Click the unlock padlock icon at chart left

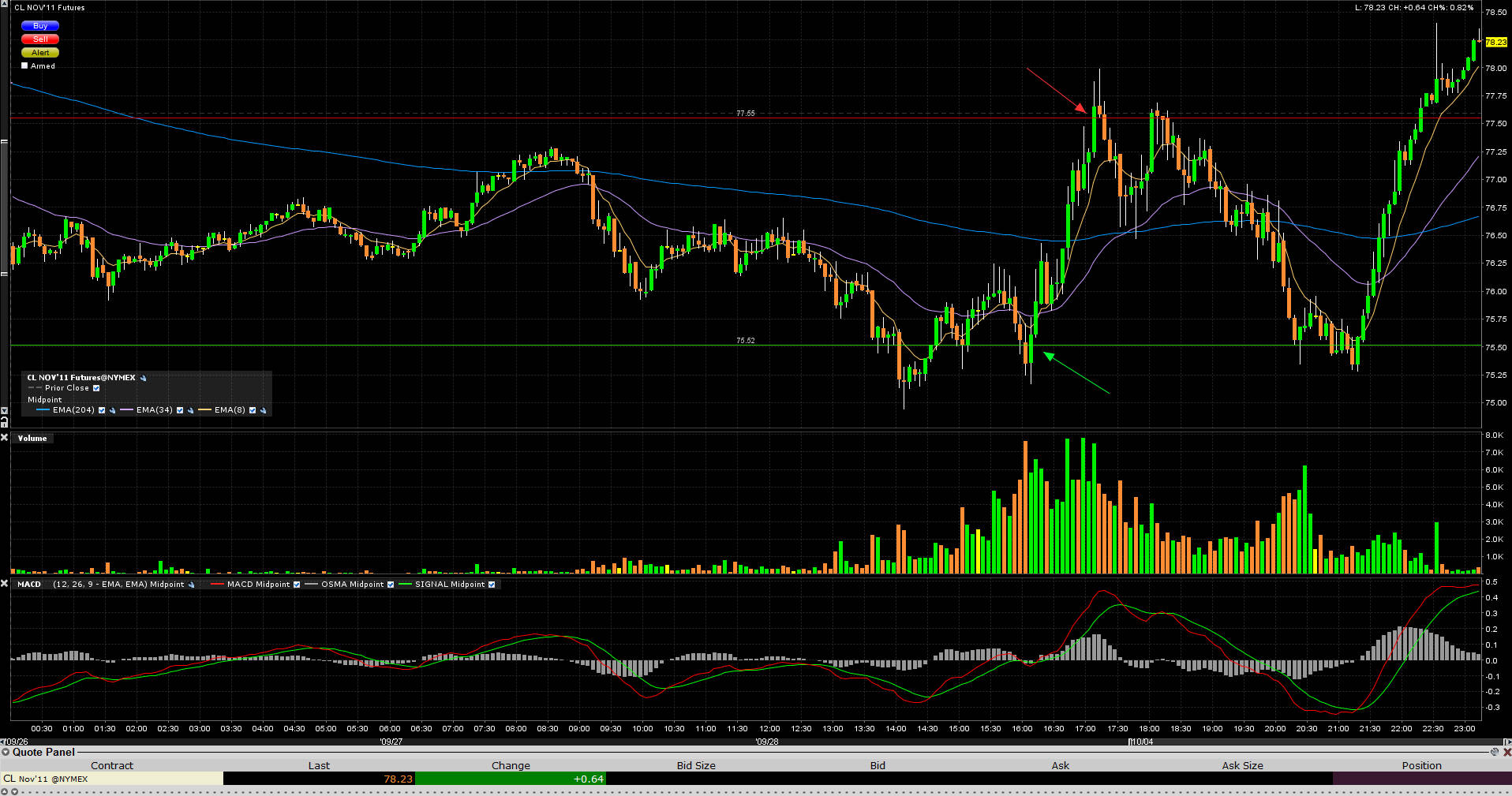click(4, 423)
